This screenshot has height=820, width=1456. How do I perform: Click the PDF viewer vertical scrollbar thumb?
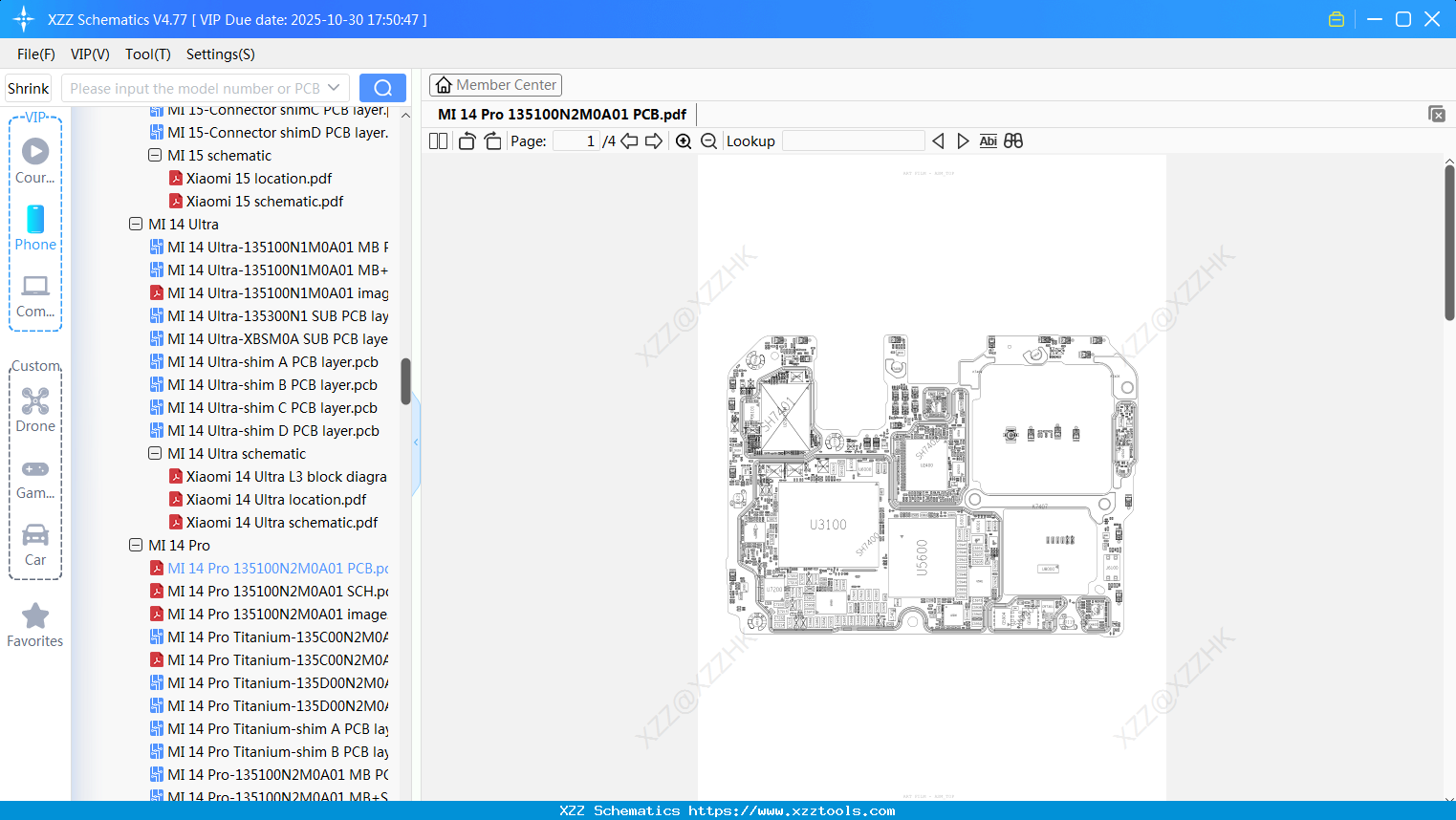click(x=1449, y=243)
